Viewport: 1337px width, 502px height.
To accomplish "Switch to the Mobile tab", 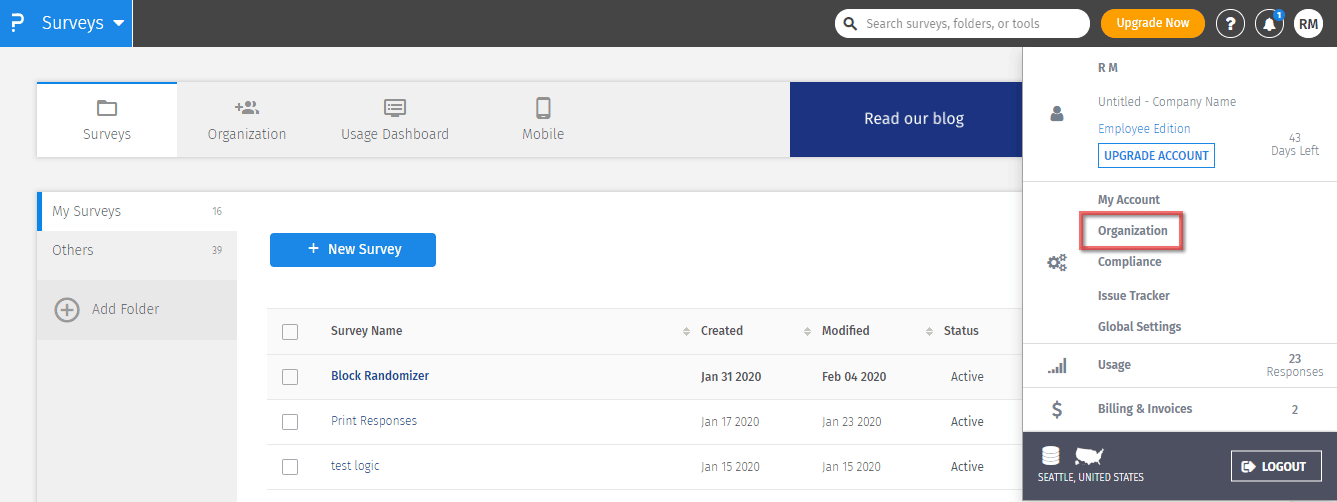I will click(x=543, y=120).
